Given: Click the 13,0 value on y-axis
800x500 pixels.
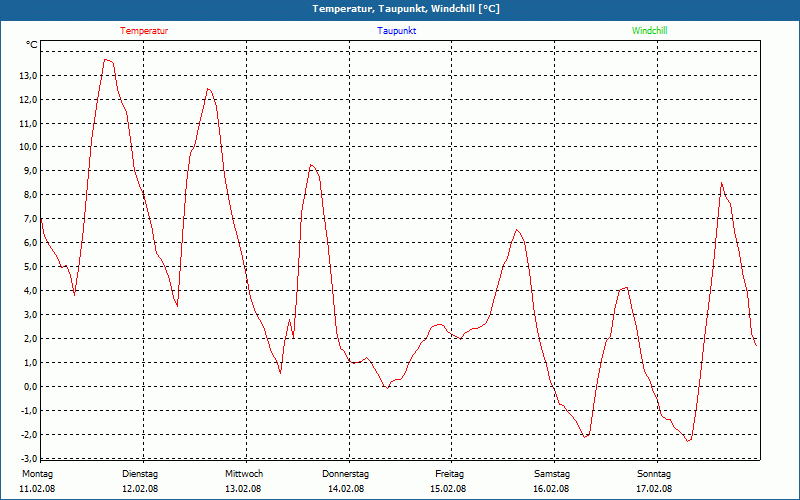Looking at the screenshot, I should tap(28, 76).
